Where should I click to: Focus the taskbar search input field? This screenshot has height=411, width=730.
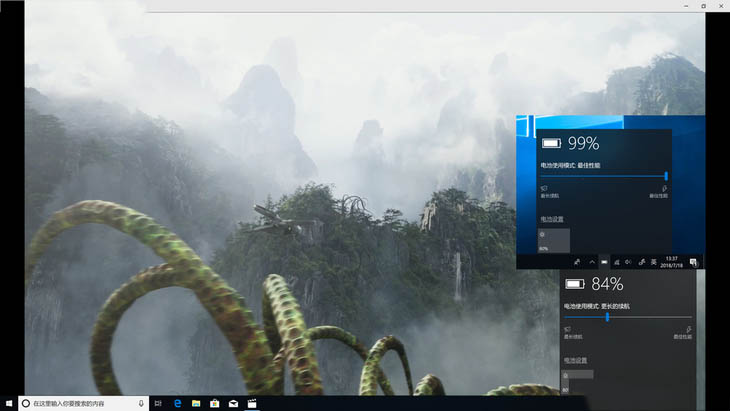tap(84, 404)
